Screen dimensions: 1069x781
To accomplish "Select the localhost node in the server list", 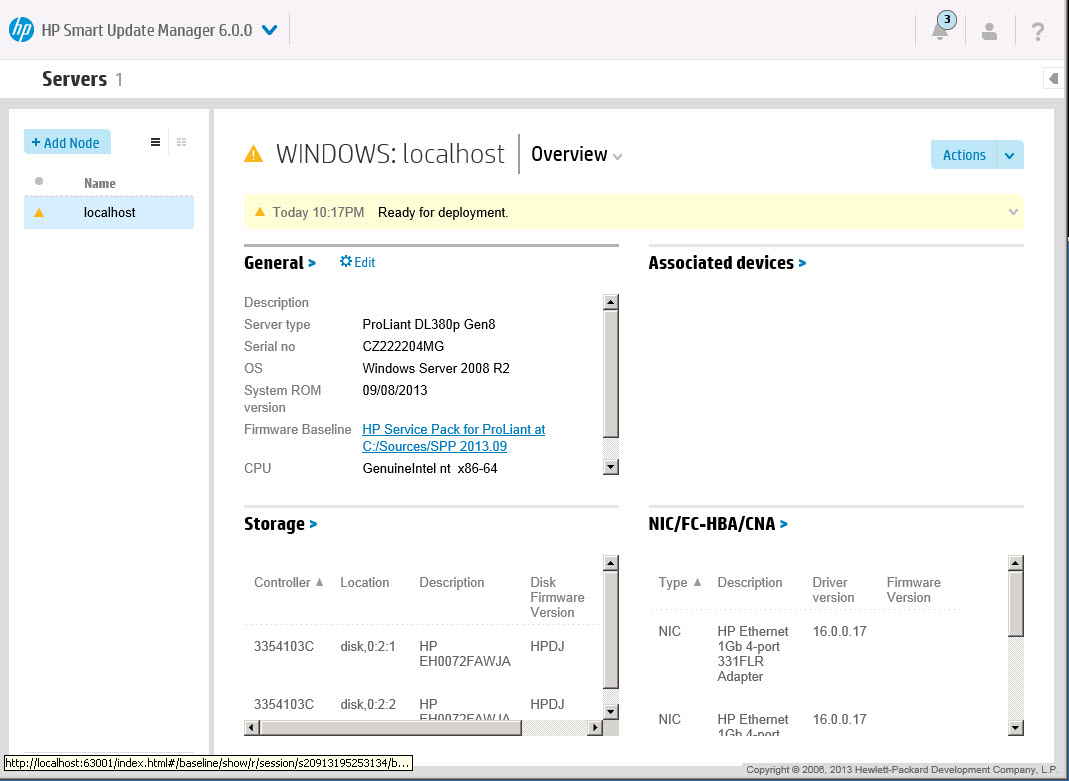I will (109, 213).
